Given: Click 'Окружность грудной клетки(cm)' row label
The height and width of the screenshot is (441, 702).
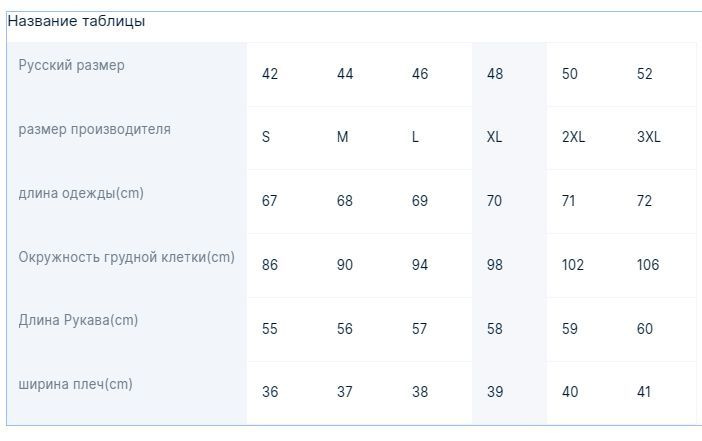Looking at the screenshot, I should pyautogui.click(x=127, y=257).
